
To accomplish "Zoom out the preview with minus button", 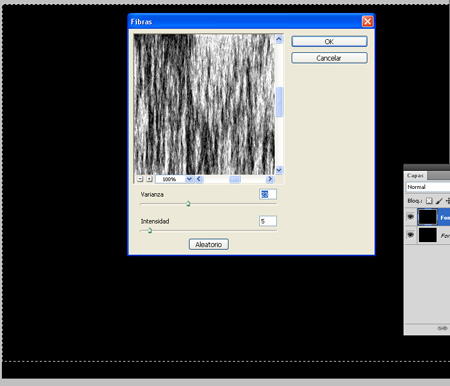I will point(140,179).
